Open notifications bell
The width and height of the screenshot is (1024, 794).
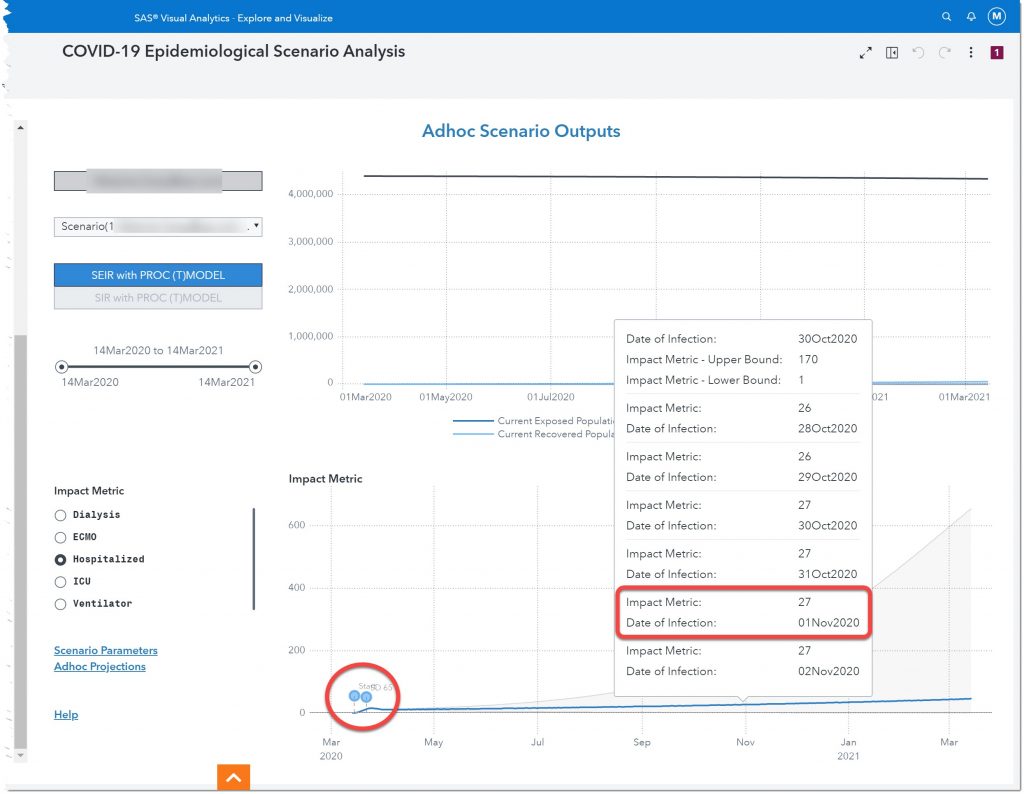[971, 17]
